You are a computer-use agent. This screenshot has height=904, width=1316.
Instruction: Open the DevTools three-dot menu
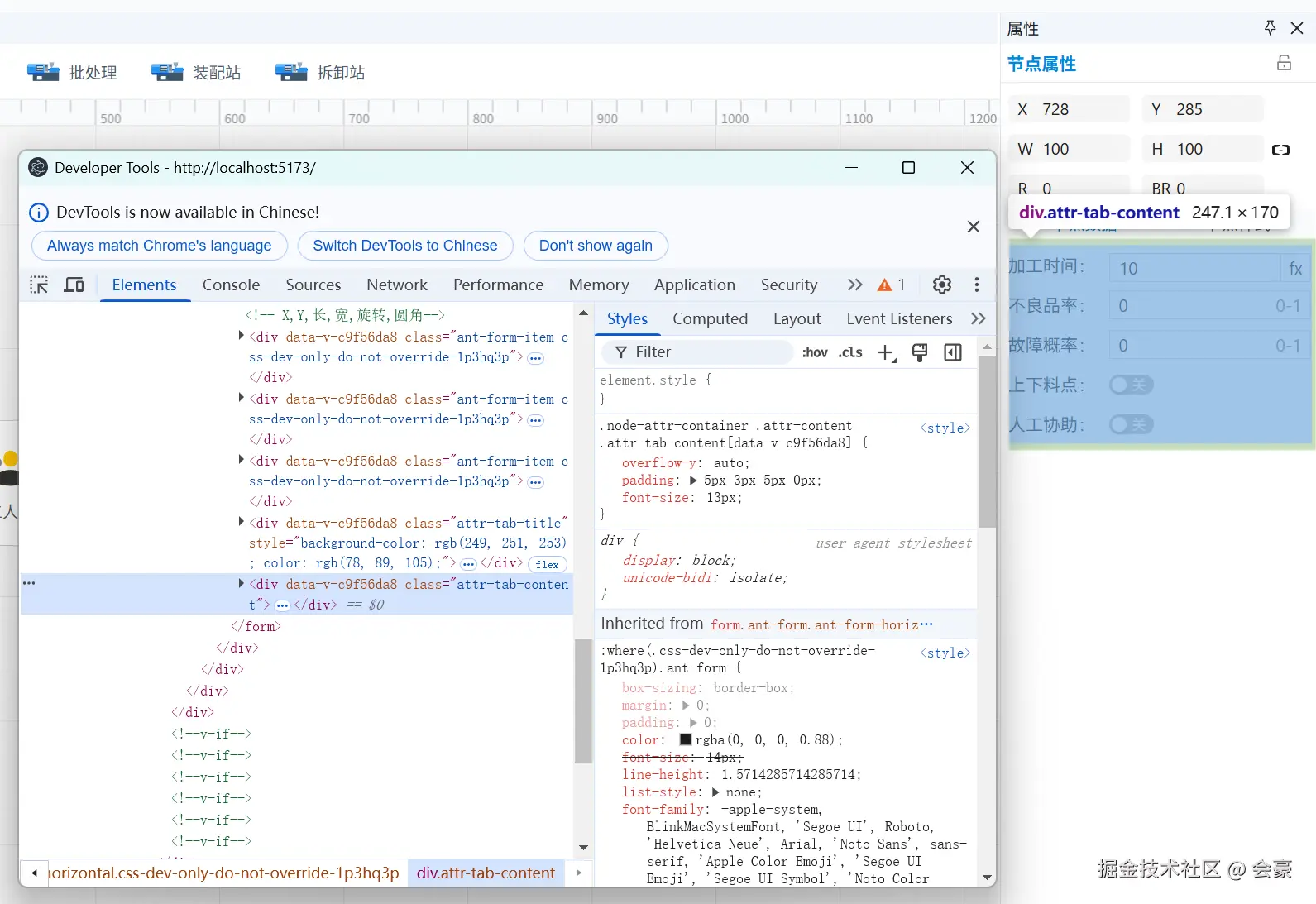pyautogui.click(x=977, y=285)
